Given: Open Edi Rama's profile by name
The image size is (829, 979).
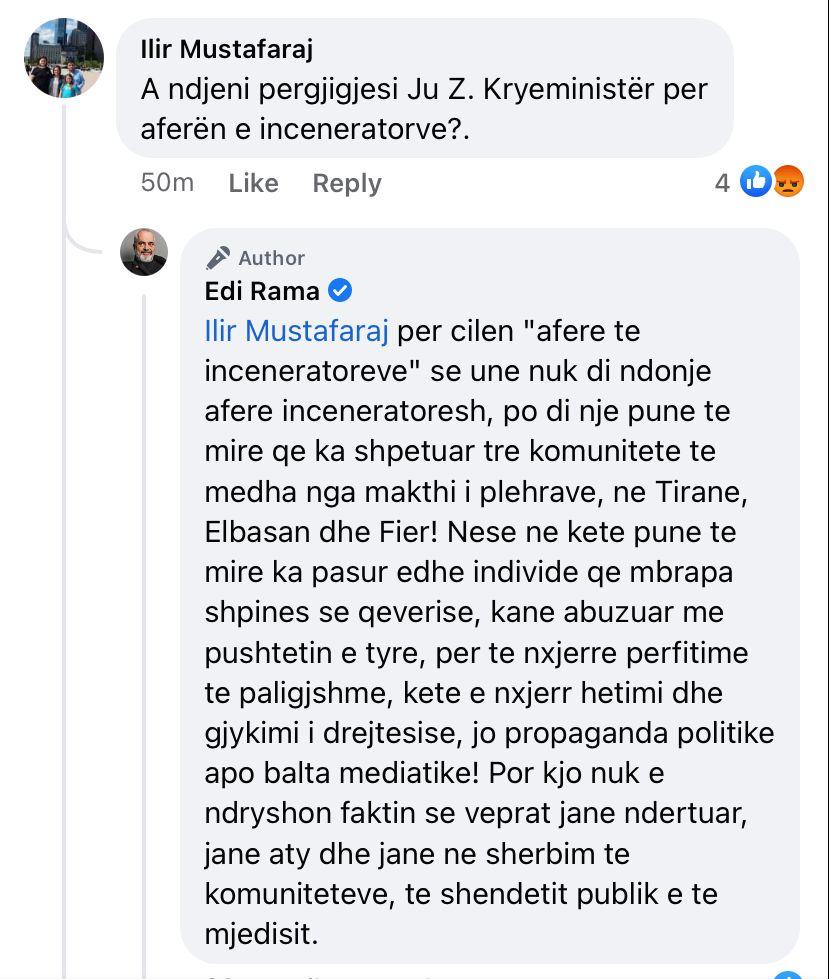Looking at the screenshot, I should [x=262, y=291].
